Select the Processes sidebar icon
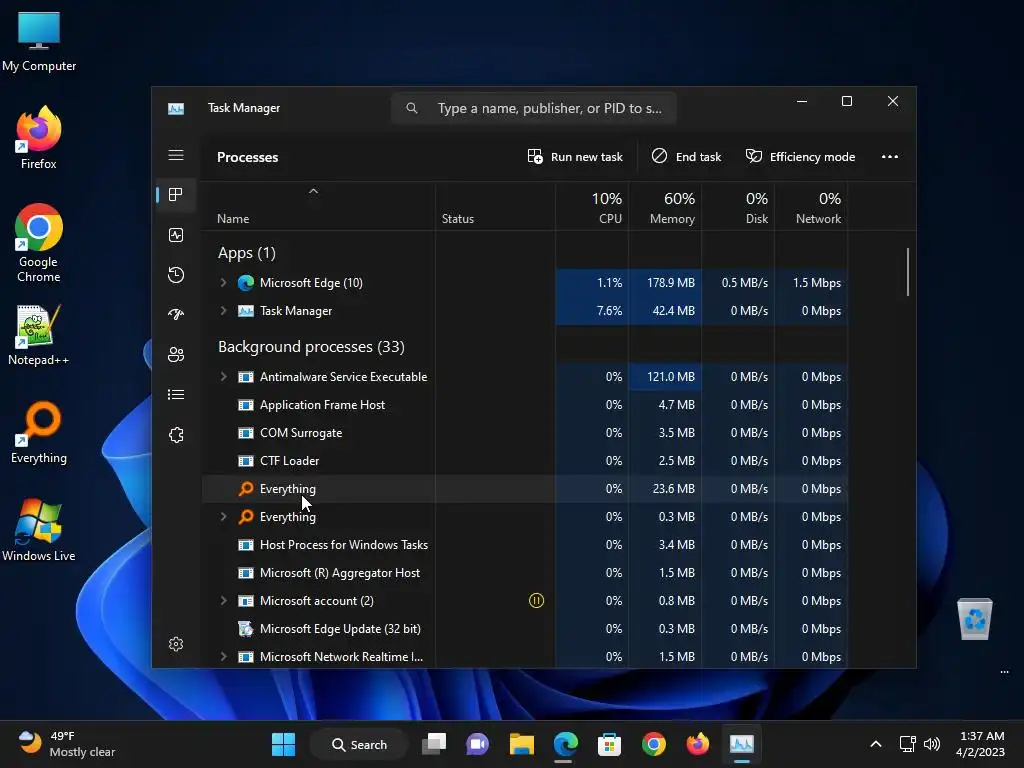Image resolution: width=1024 pixels, height=768 pixels. (176, 195)
